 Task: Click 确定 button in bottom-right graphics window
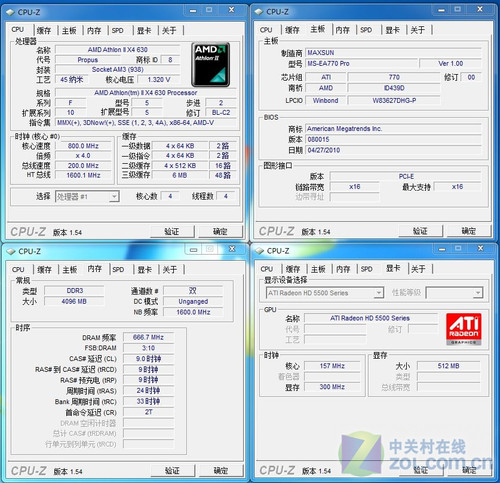(x=469, y=470)
